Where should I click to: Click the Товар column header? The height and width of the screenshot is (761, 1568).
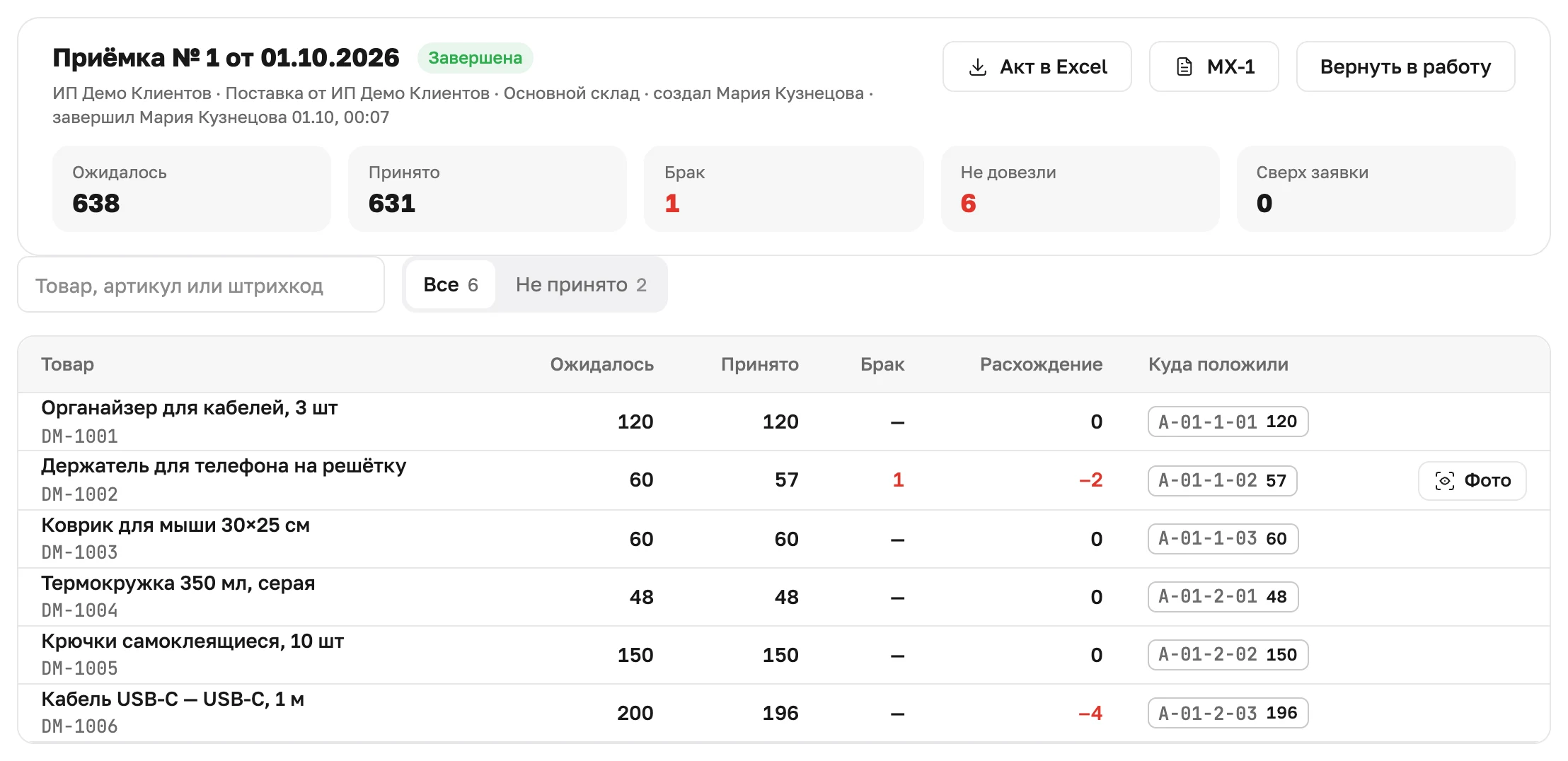pyautogui.click(x=67, y=364)
